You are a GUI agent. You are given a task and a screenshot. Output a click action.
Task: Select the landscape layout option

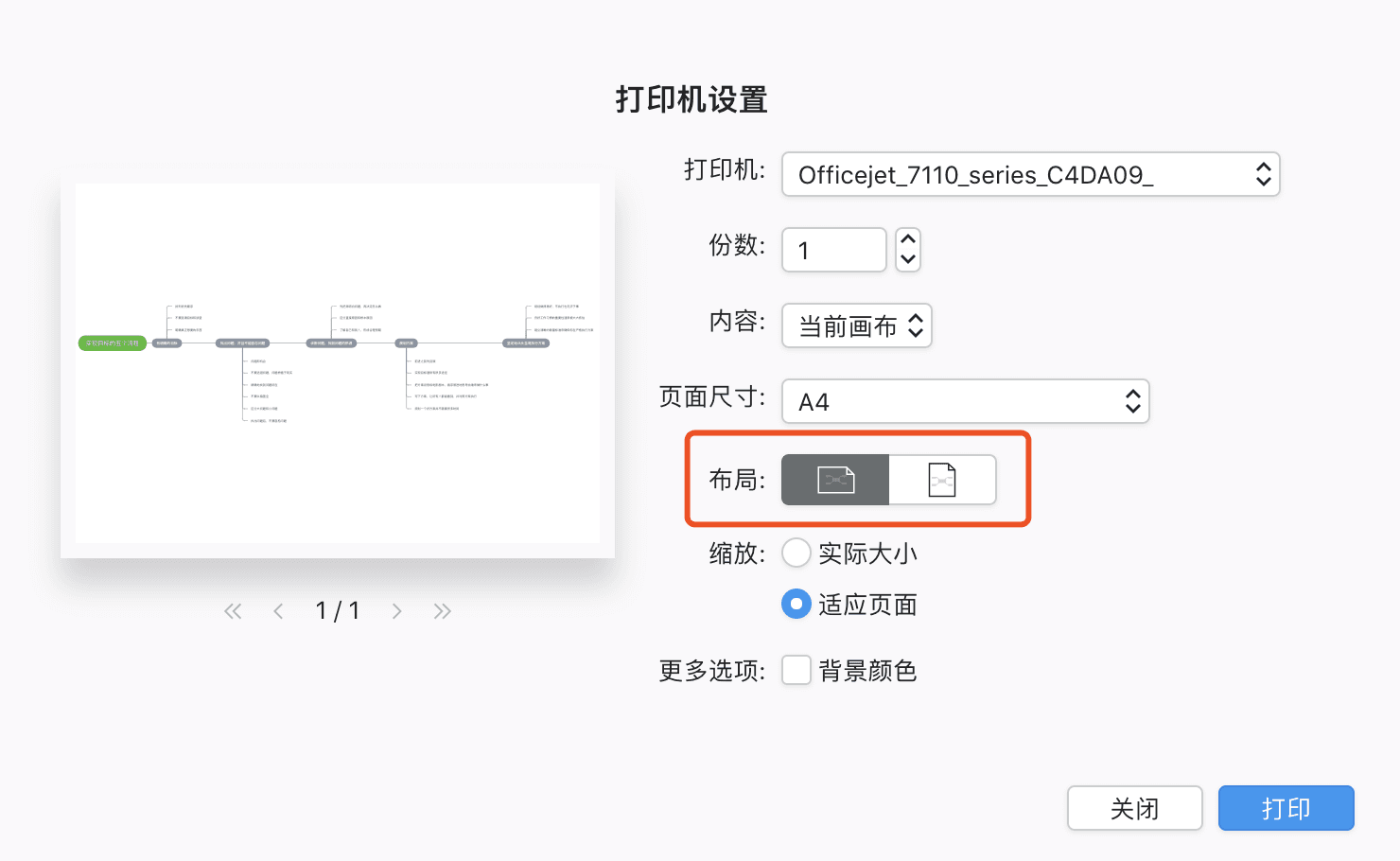click(834, 480)
